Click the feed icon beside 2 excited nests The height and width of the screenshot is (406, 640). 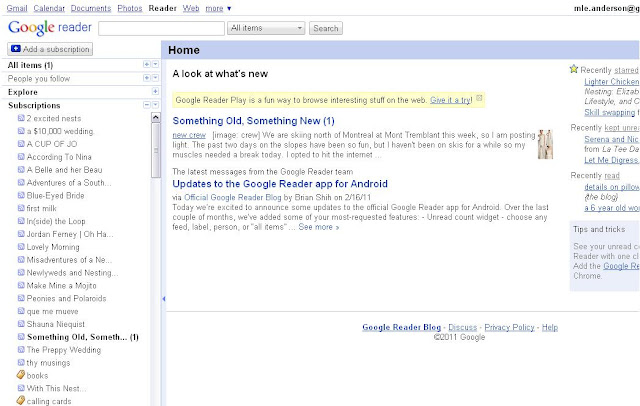point(21,118)
